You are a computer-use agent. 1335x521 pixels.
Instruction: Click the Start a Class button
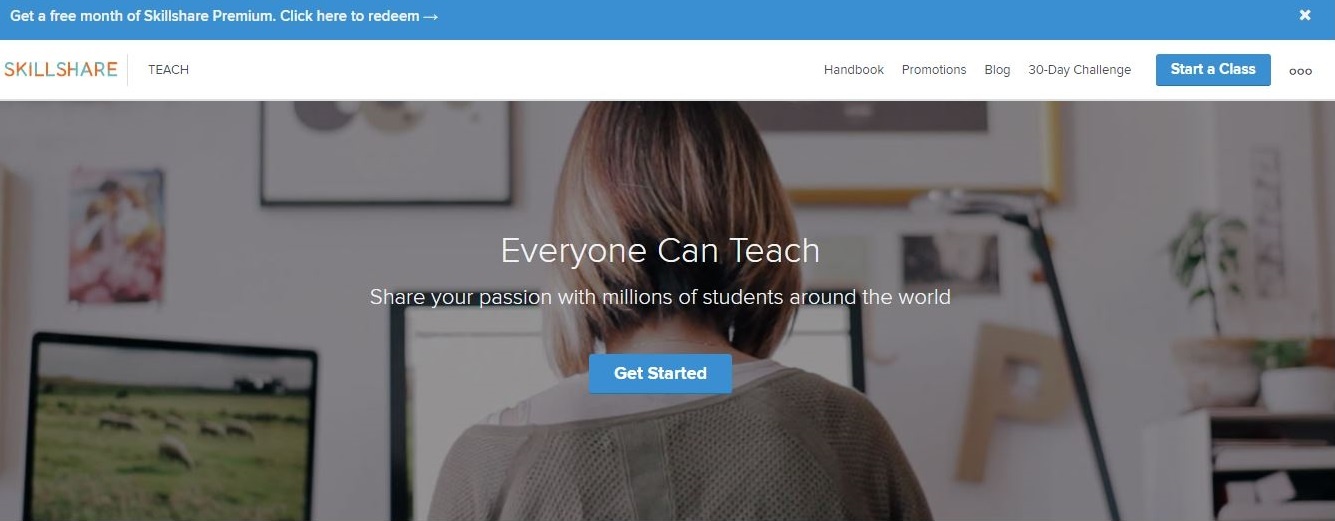point(1213,70)
